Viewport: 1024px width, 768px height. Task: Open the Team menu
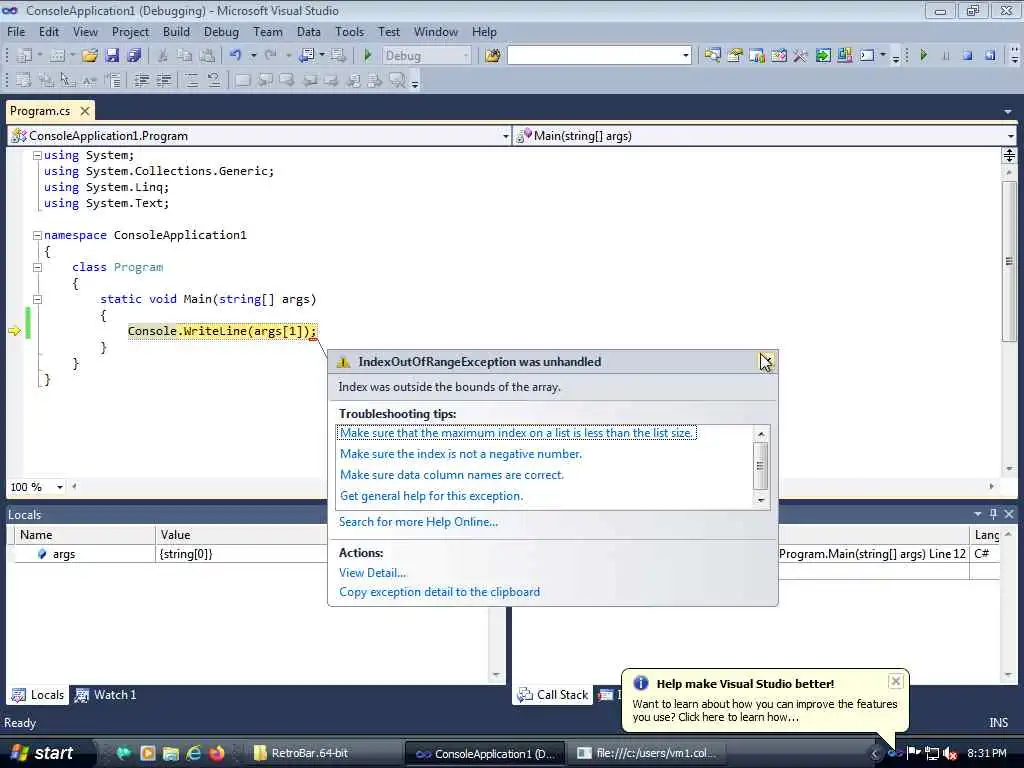268,31
